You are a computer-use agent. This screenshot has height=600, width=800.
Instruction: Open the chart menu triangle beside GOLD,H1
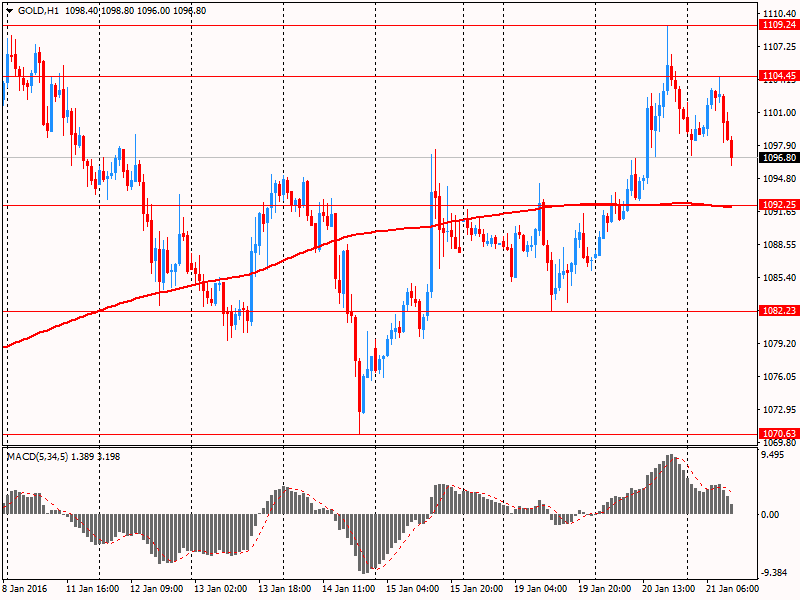click(x=9, y=11)
